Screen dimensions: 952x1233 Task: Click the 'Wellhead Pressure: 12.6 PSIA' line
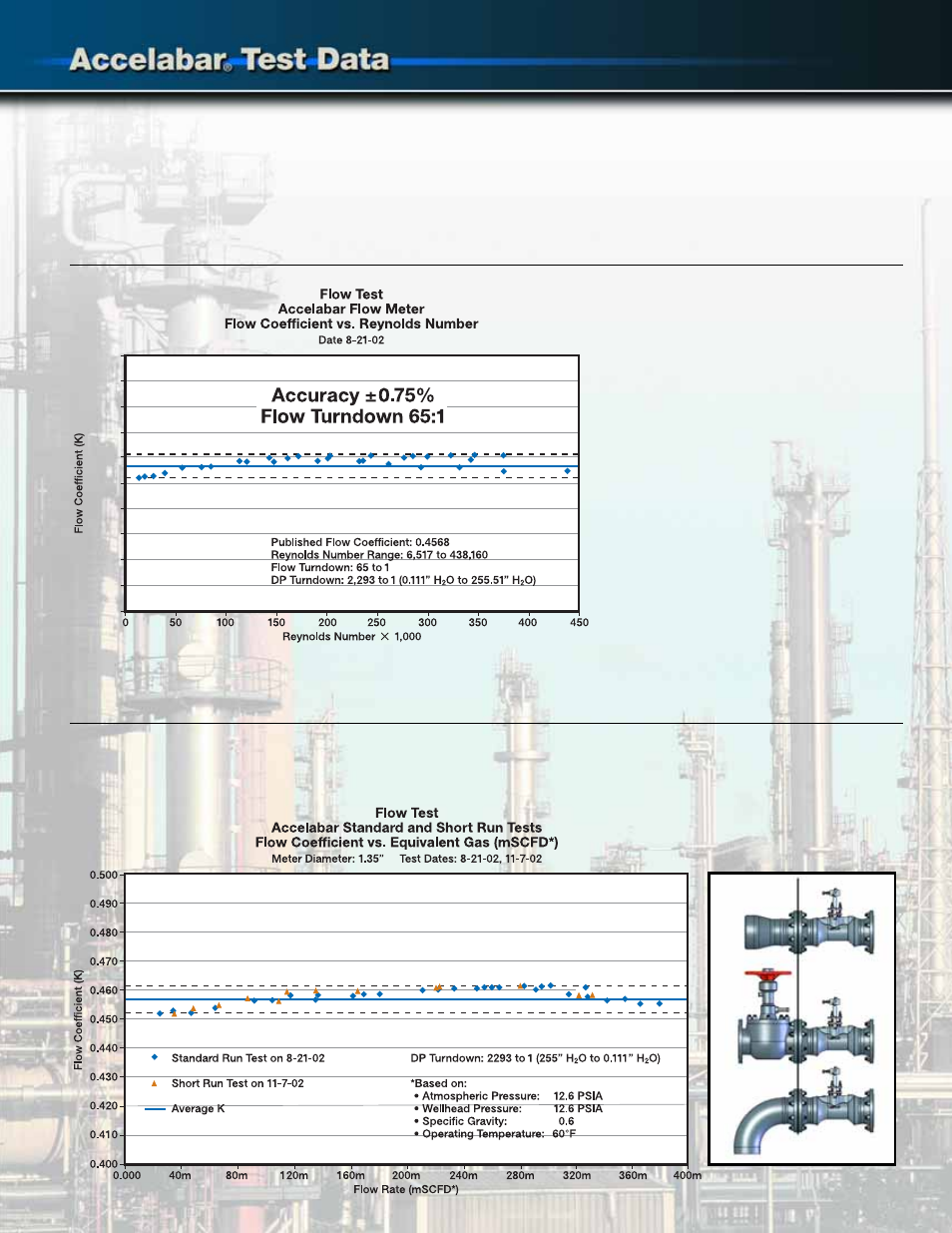509,1109
